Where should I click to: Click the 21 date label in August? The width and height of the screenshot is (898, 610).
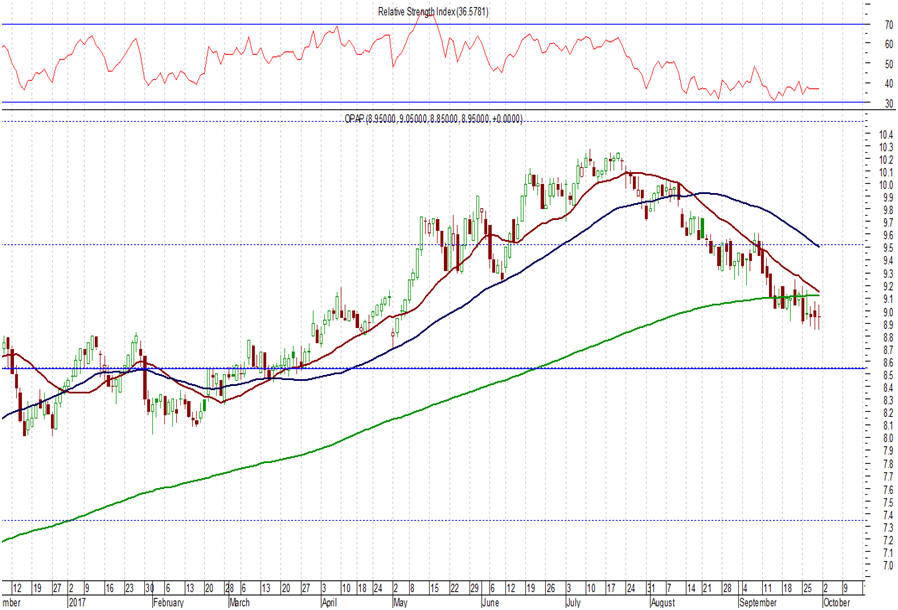(707, 588)
